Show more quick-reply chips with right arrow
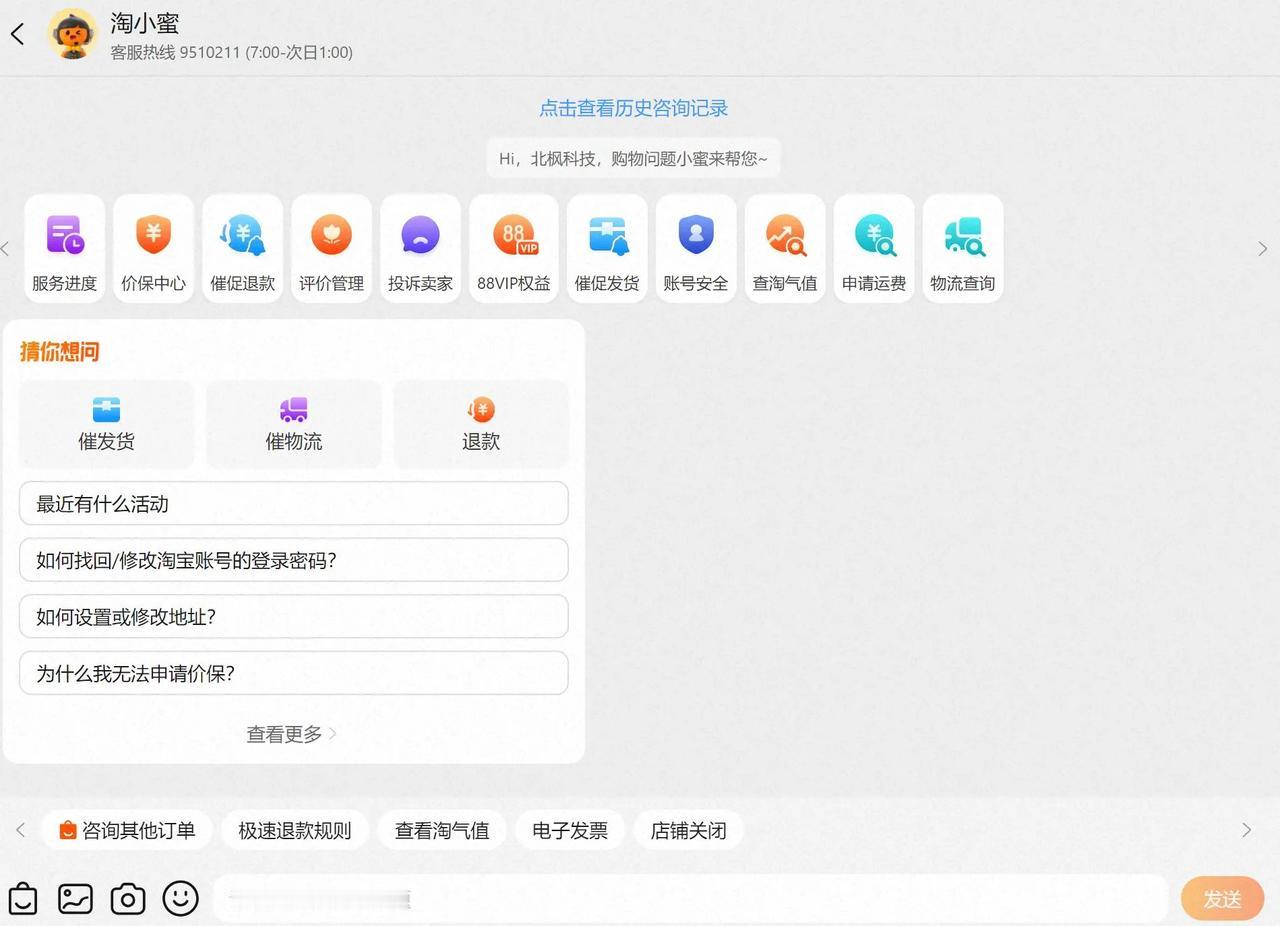The width and height of the screenshot is (1280, 926). 1246,830
